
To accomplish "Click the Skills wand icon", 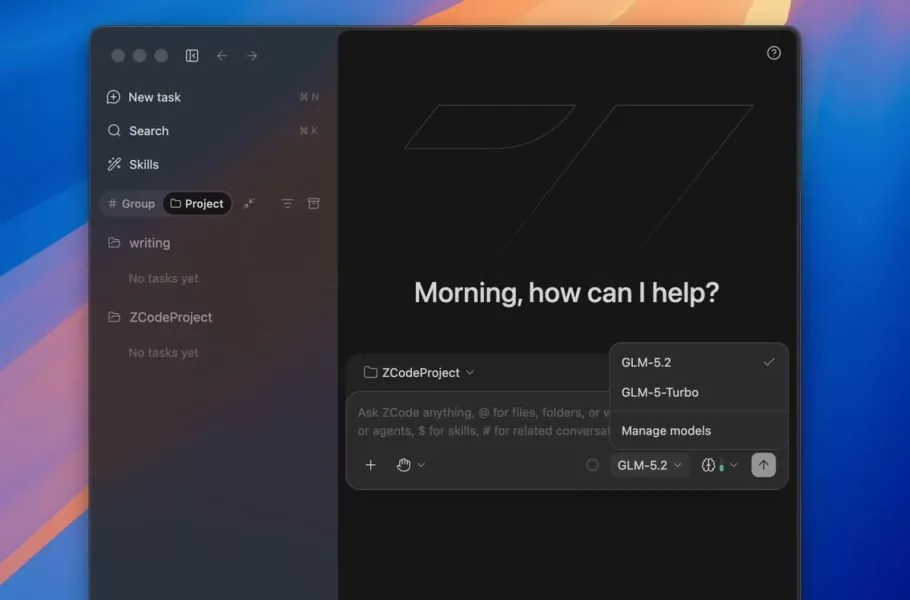I will click(x=114, y=164).
